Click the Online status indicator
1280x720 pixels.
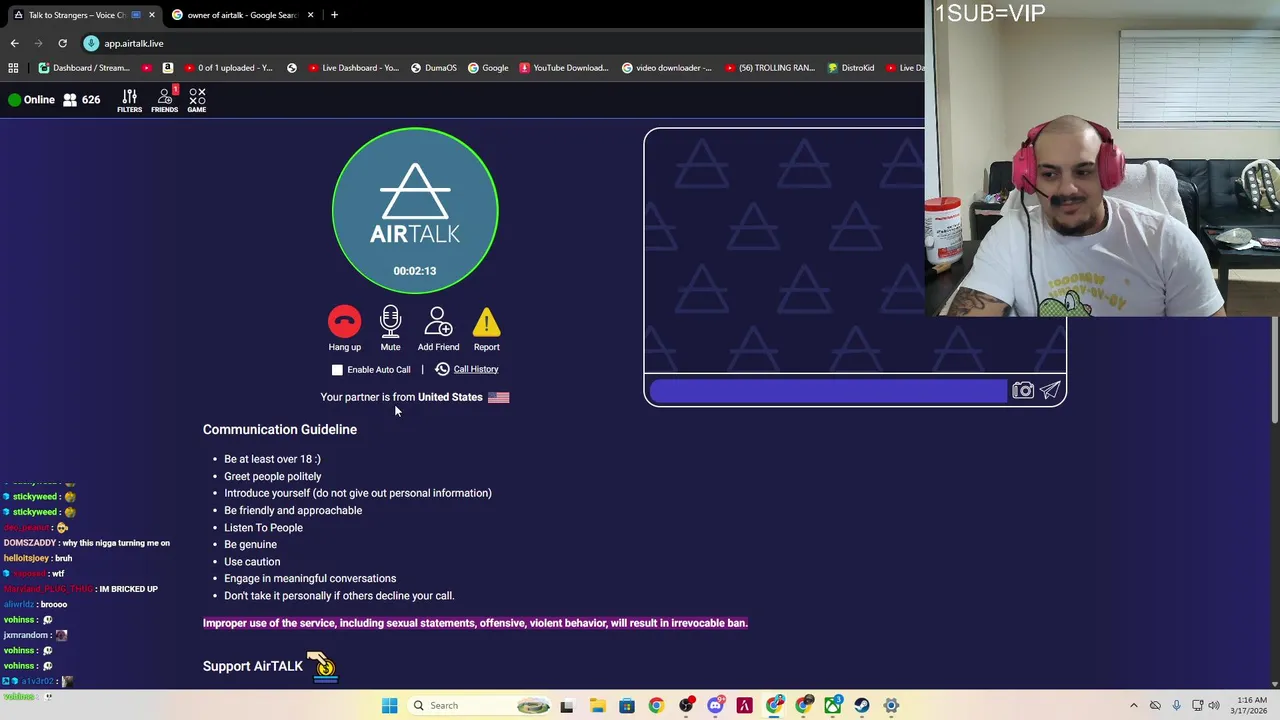[31, 100]
